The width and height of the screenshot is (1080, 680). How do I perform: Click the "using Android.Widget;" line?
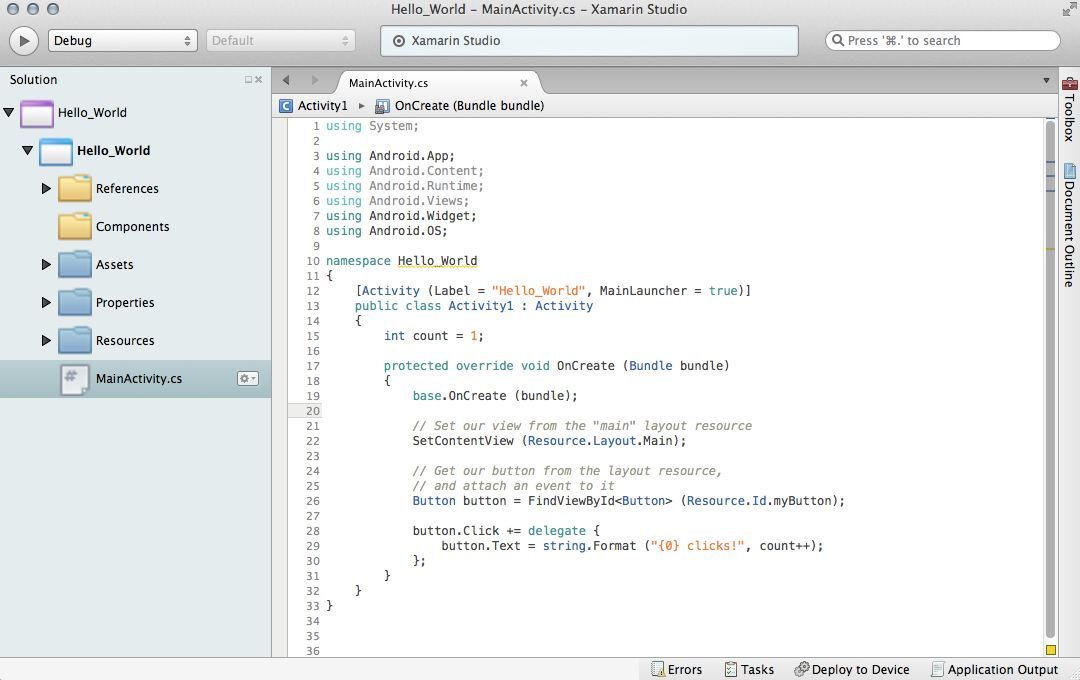(401, 216)
